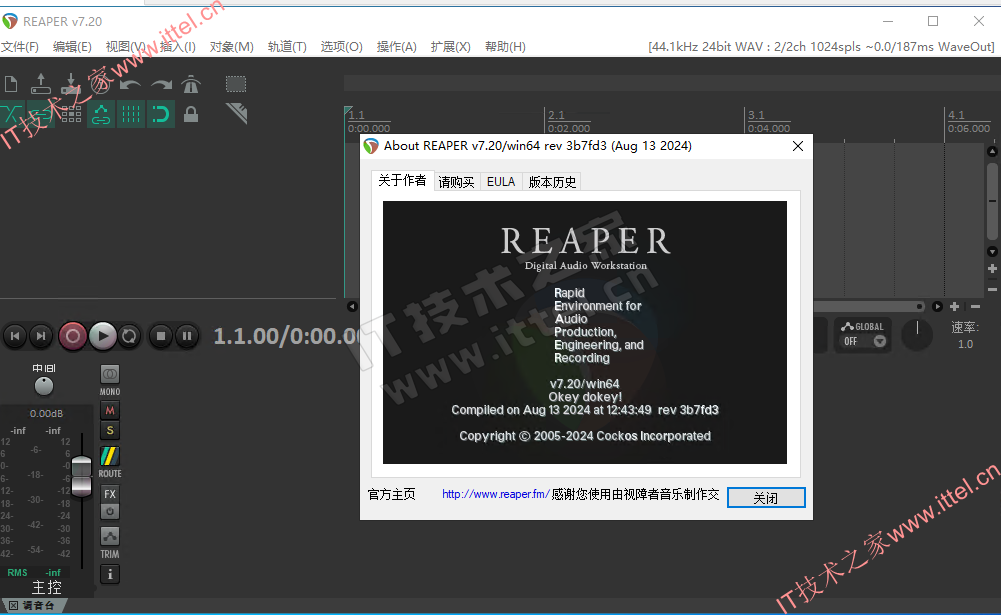1001x615 pixels.
Task: Click the dotted rectangle toolbar icon
Action: (x=236, y=84)
